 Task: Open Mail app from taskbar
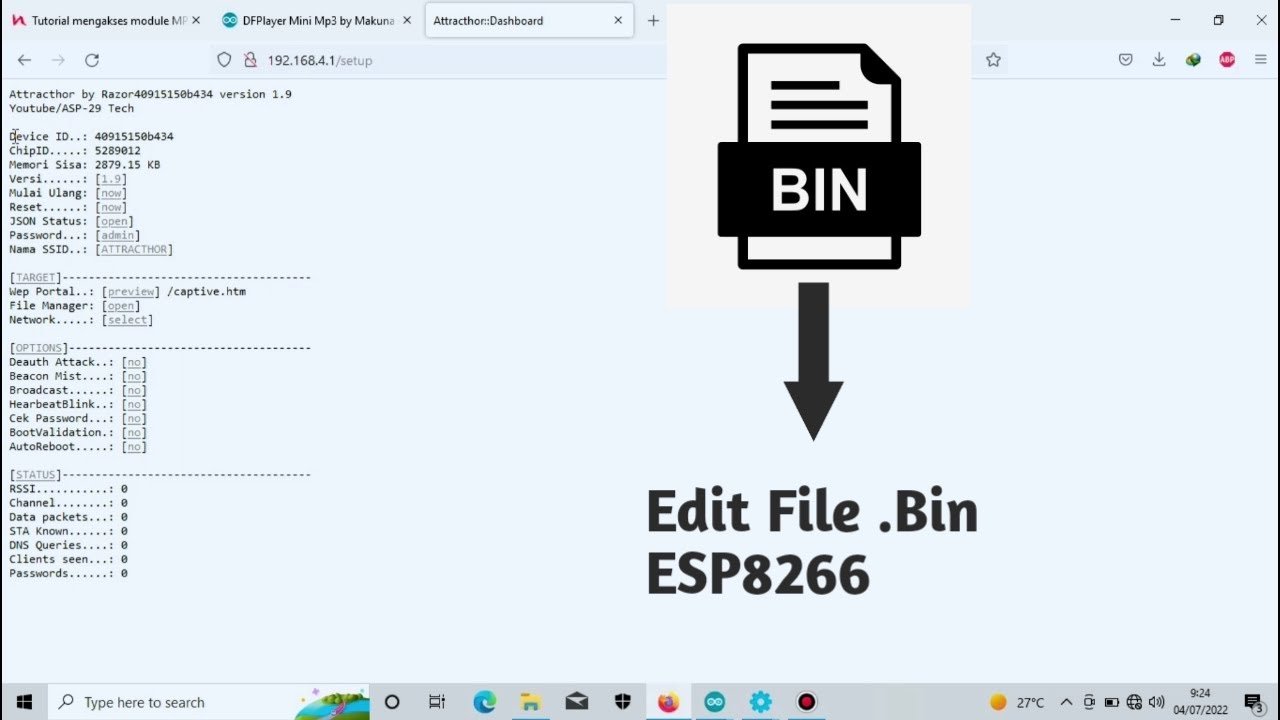576,702
